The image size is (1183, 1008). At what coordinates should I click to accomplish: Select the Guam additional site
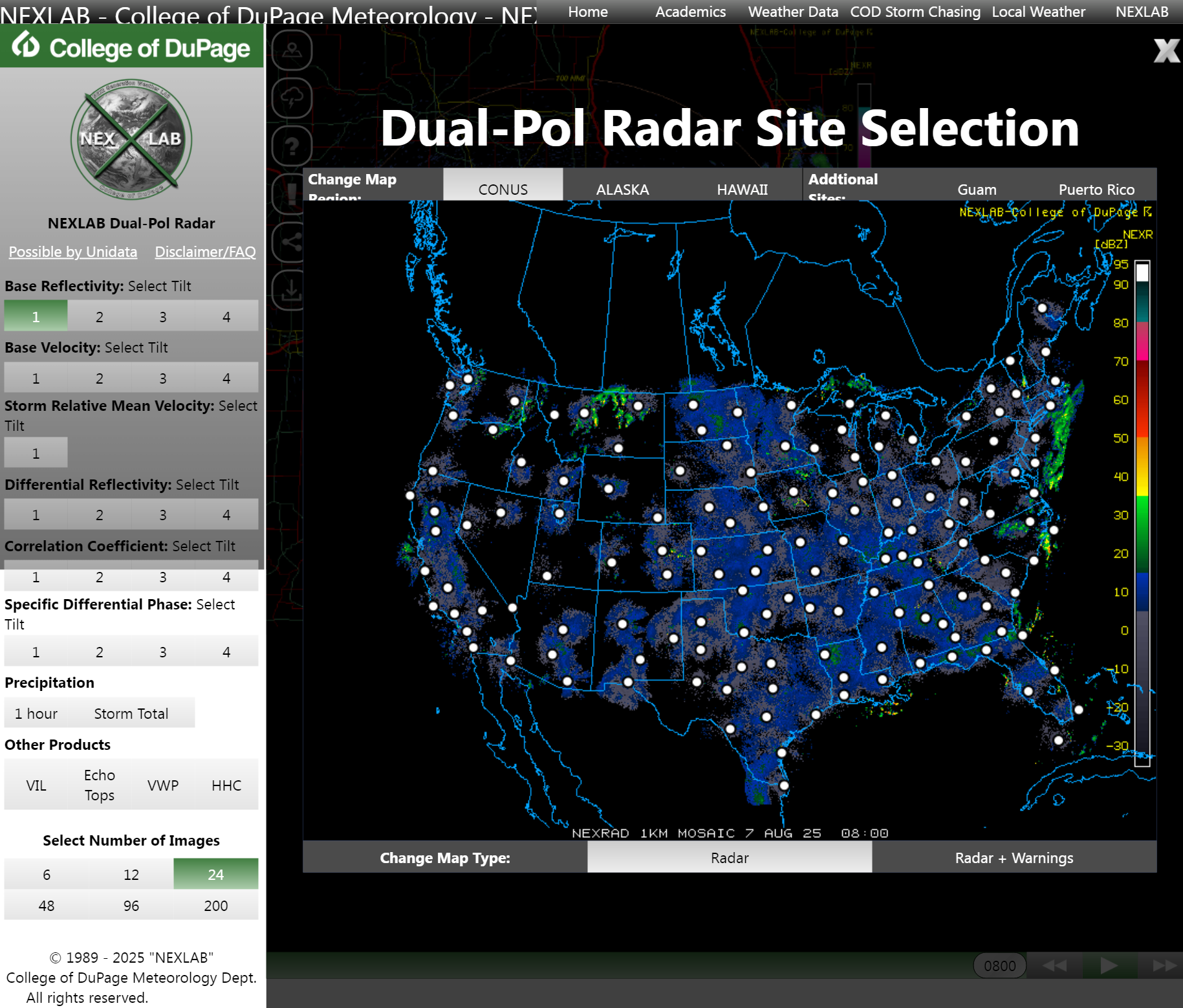coord(977,185)
